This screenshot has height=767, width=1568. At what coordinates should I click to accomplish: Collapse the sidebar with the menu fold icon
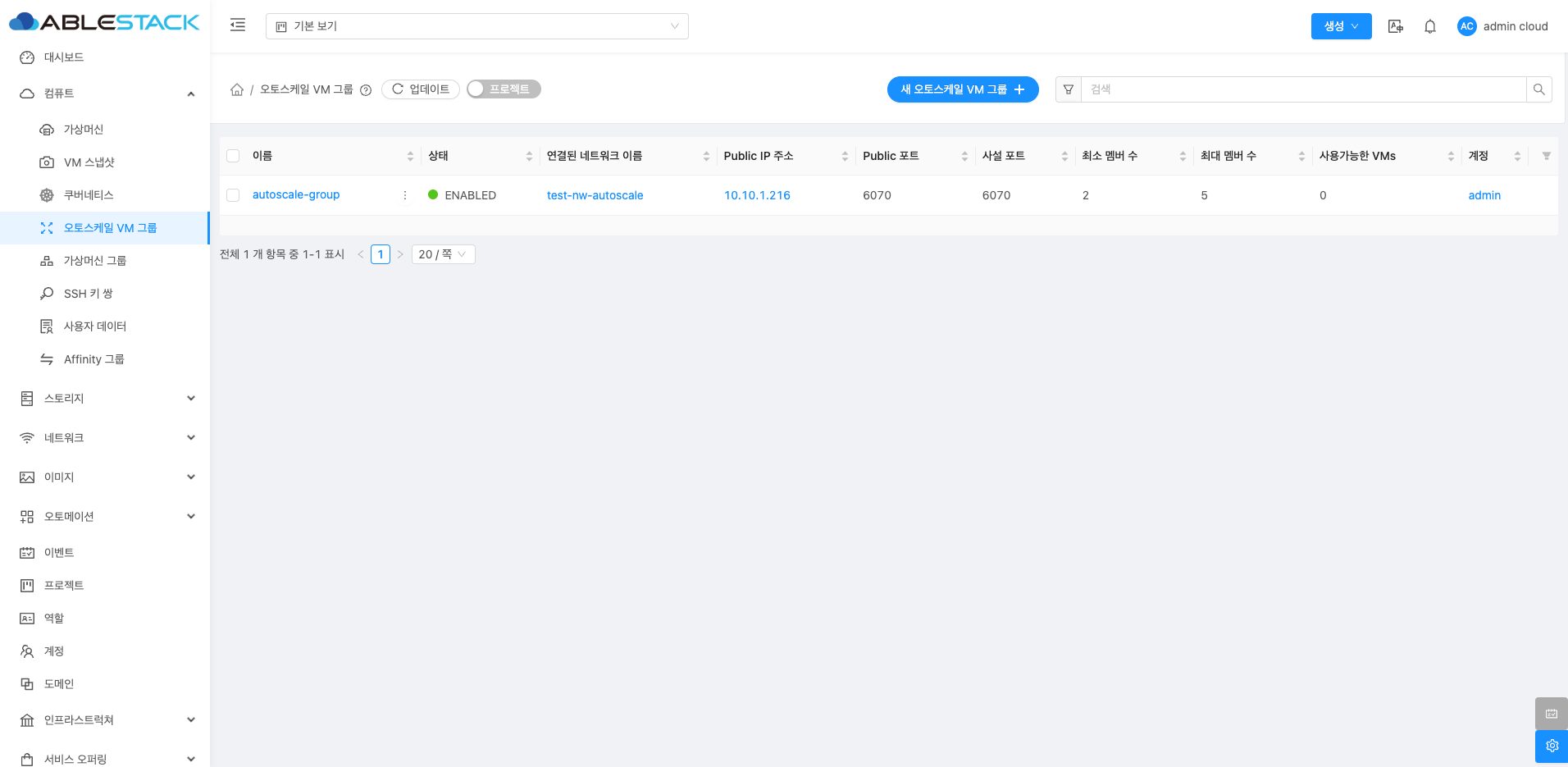coord(238,25)
